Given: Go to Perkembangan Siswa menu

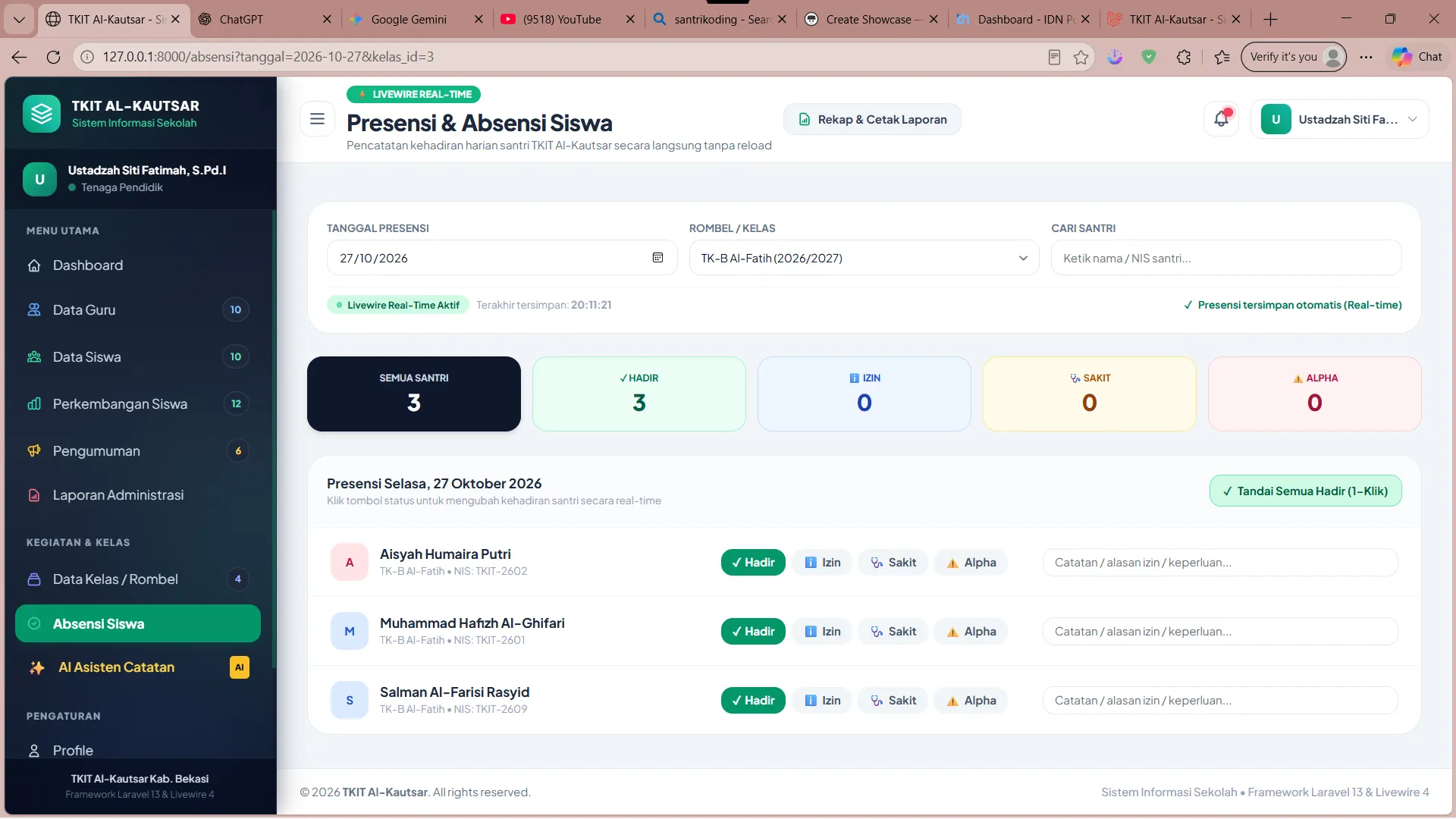Looking at the screenshot, I should [x=138, y=404].
